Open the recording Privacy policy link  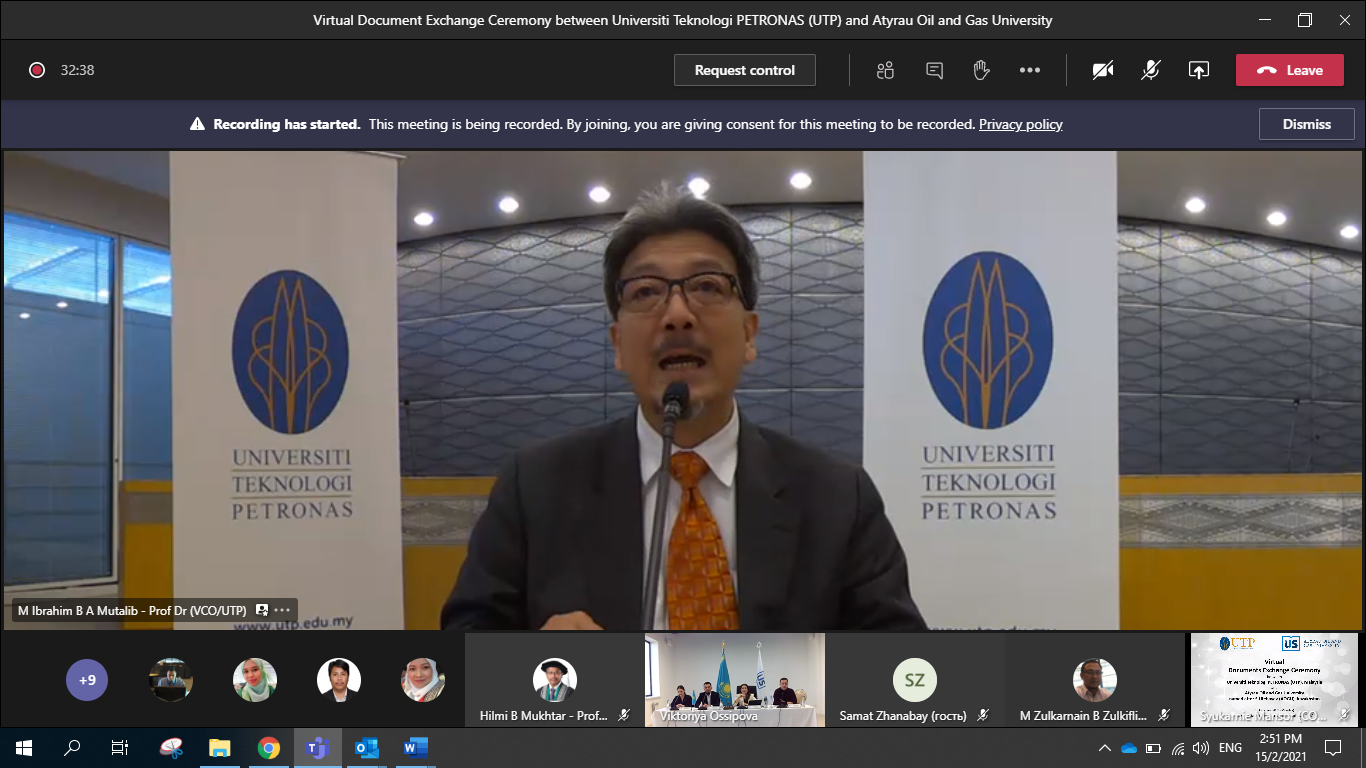point(1020,124)
